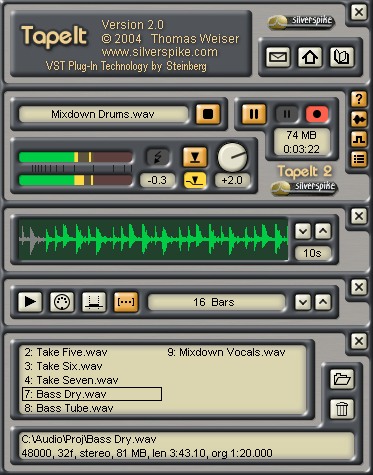
Task: Close the sync bars panel
Action: (x=359, y=287)
